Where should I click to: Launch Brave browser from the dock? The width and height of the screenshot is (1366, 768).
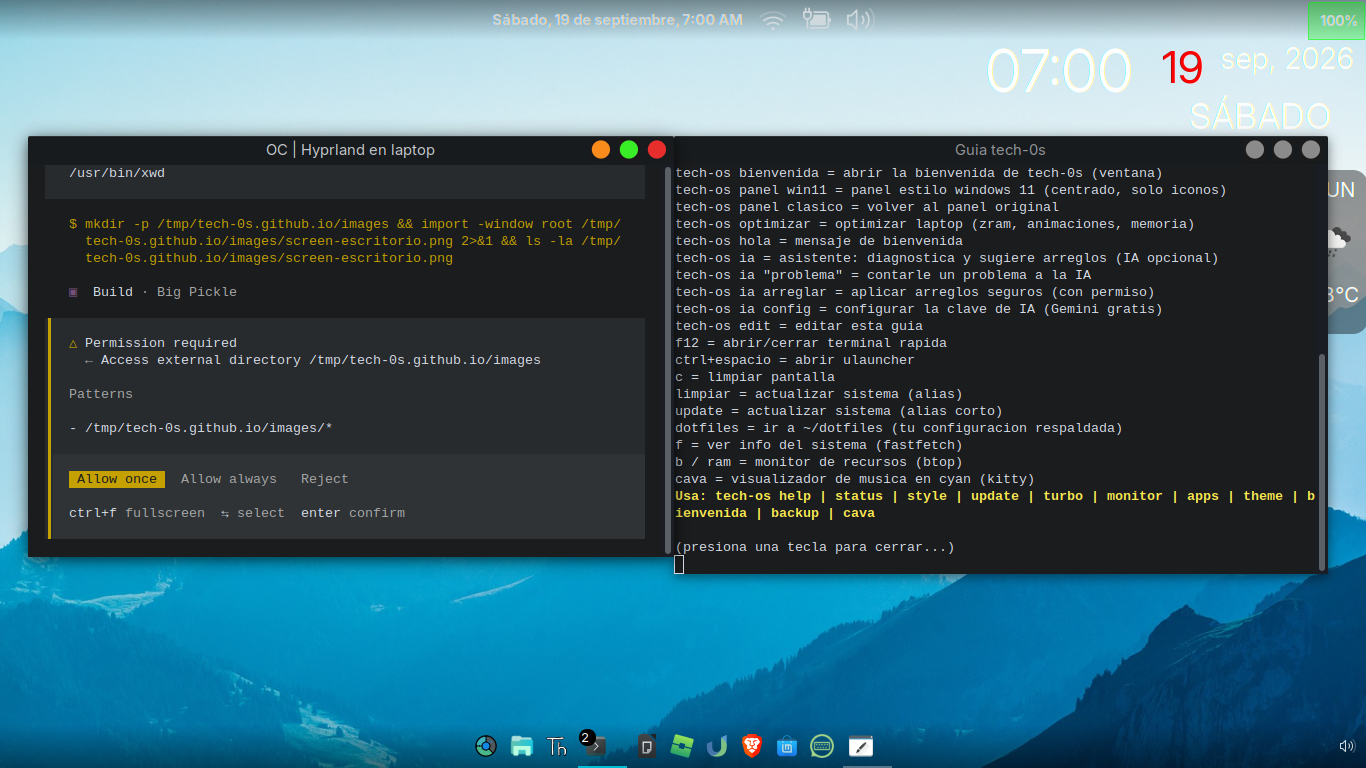point(751,746)
